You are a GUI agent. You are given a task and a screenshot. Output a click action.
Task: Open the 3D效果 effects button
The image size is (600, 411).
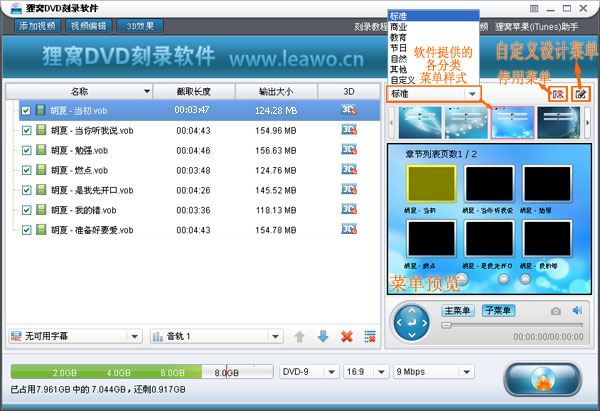[x=140, y=26]
